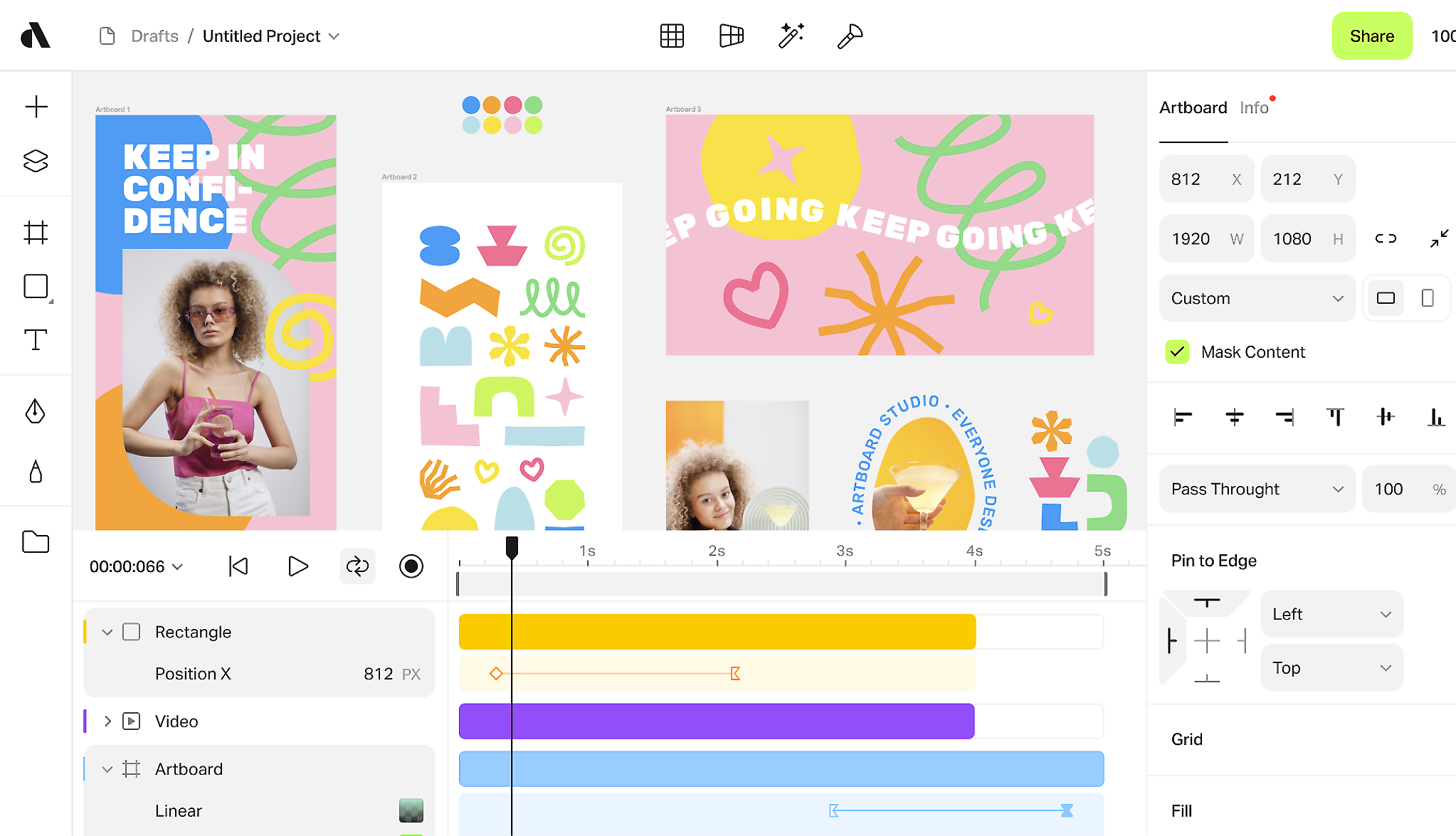This screenshot has width=1456, height=836.
Task: Select the Magic Wand icon in the top toolbar
Action: point(792,36)
